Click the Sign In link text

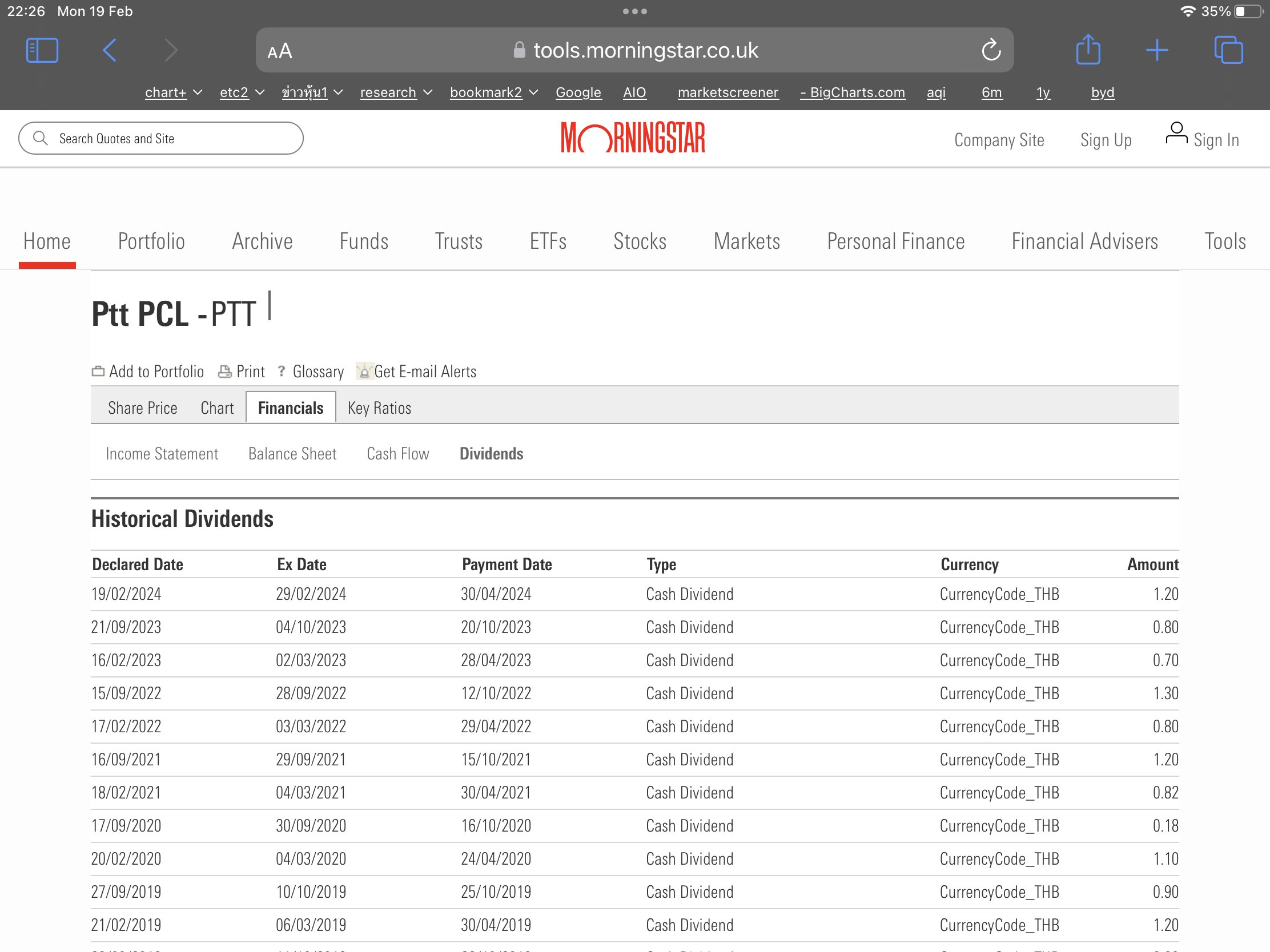click(x=1216, y=140)
